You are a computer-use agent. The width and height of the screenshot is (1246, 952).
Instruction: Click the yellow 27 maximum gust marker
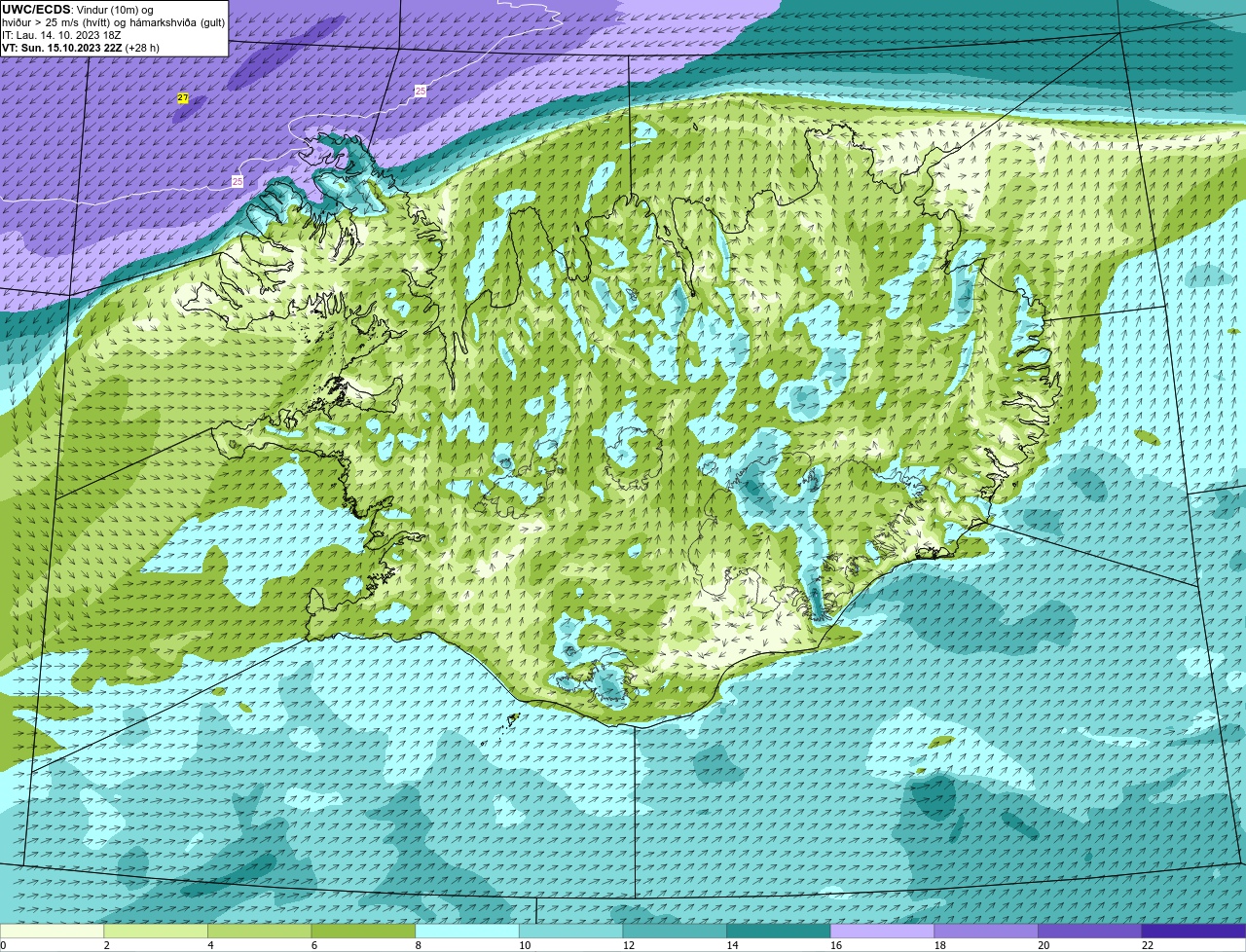pos(183,98)
